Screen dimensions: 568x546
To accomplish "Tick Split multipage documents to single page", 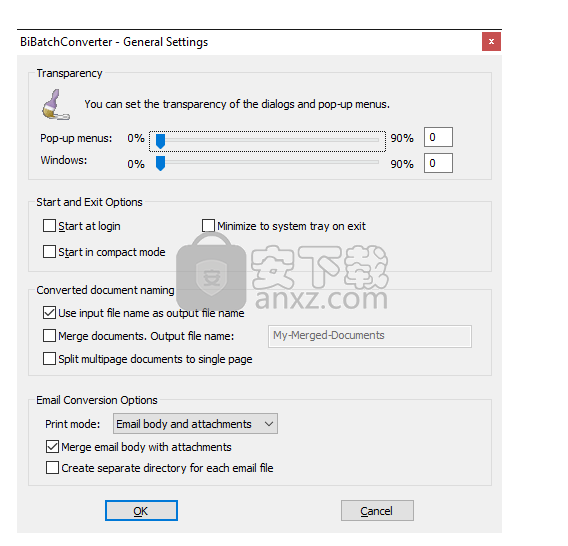I will click(x=49, y=359).
